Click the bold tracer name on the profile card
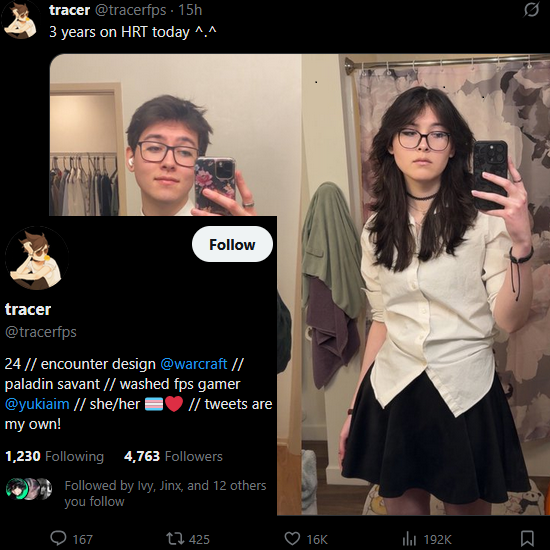 pyautogui.click(x=28, y=309)
